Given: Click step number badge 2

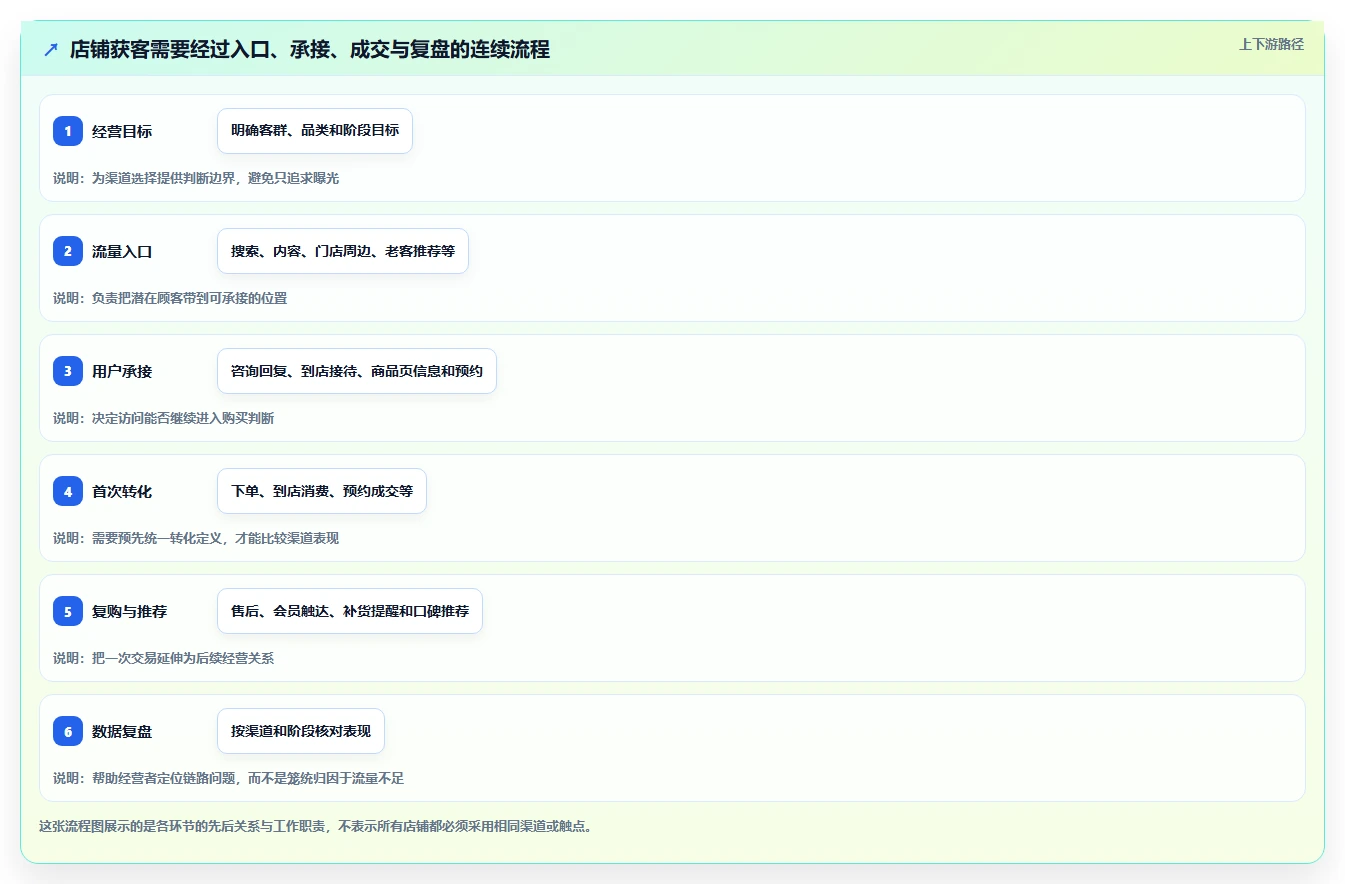Looking at the screenshot, I should coord(68,251).
